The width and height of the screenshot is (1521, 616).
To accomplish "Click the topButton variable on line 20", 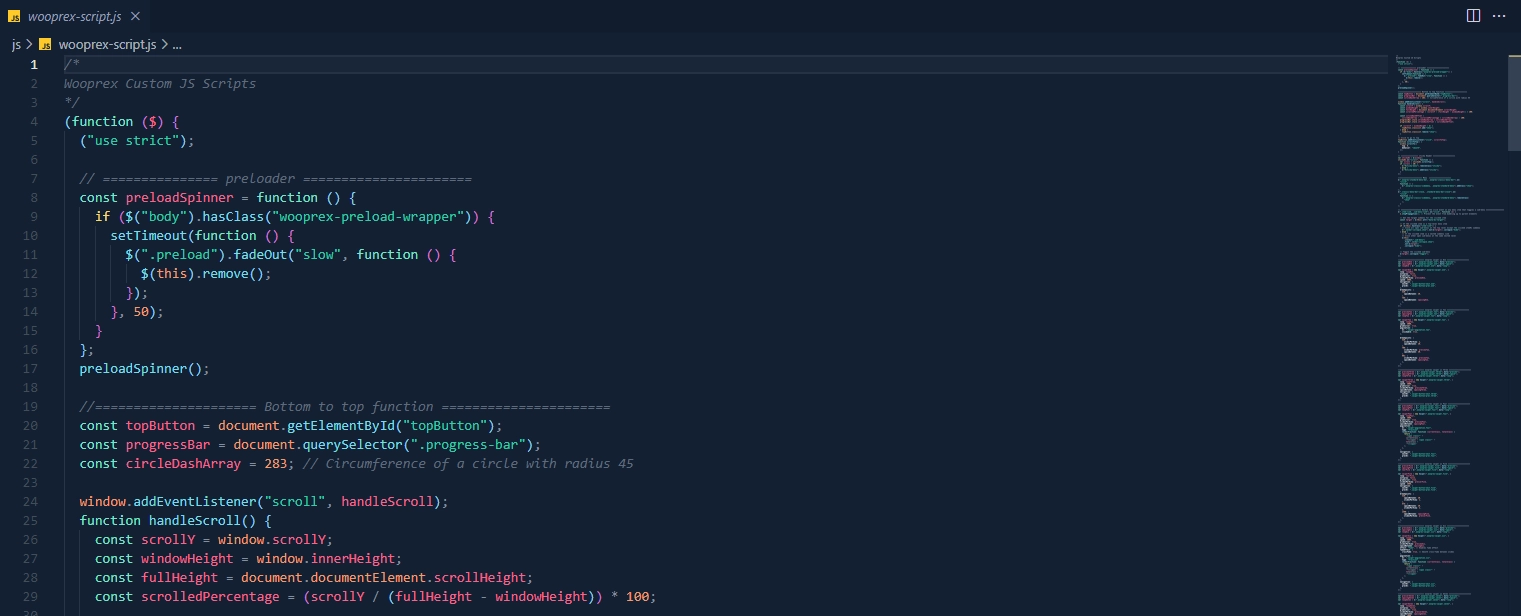I will coord(160,426).
